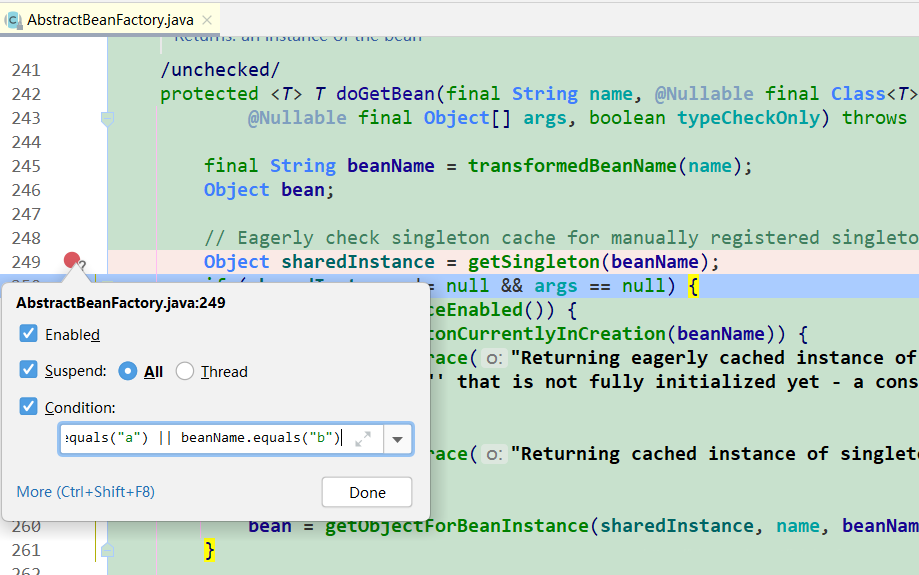Open the condition history dropdown arrow

[397, 439]
